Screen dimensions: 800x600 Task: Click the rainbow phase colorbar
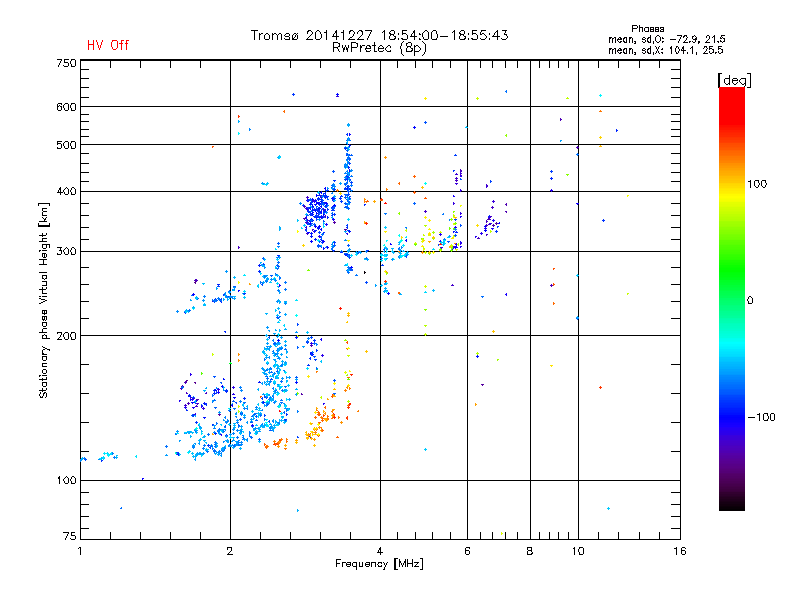[x=732, y=298]
